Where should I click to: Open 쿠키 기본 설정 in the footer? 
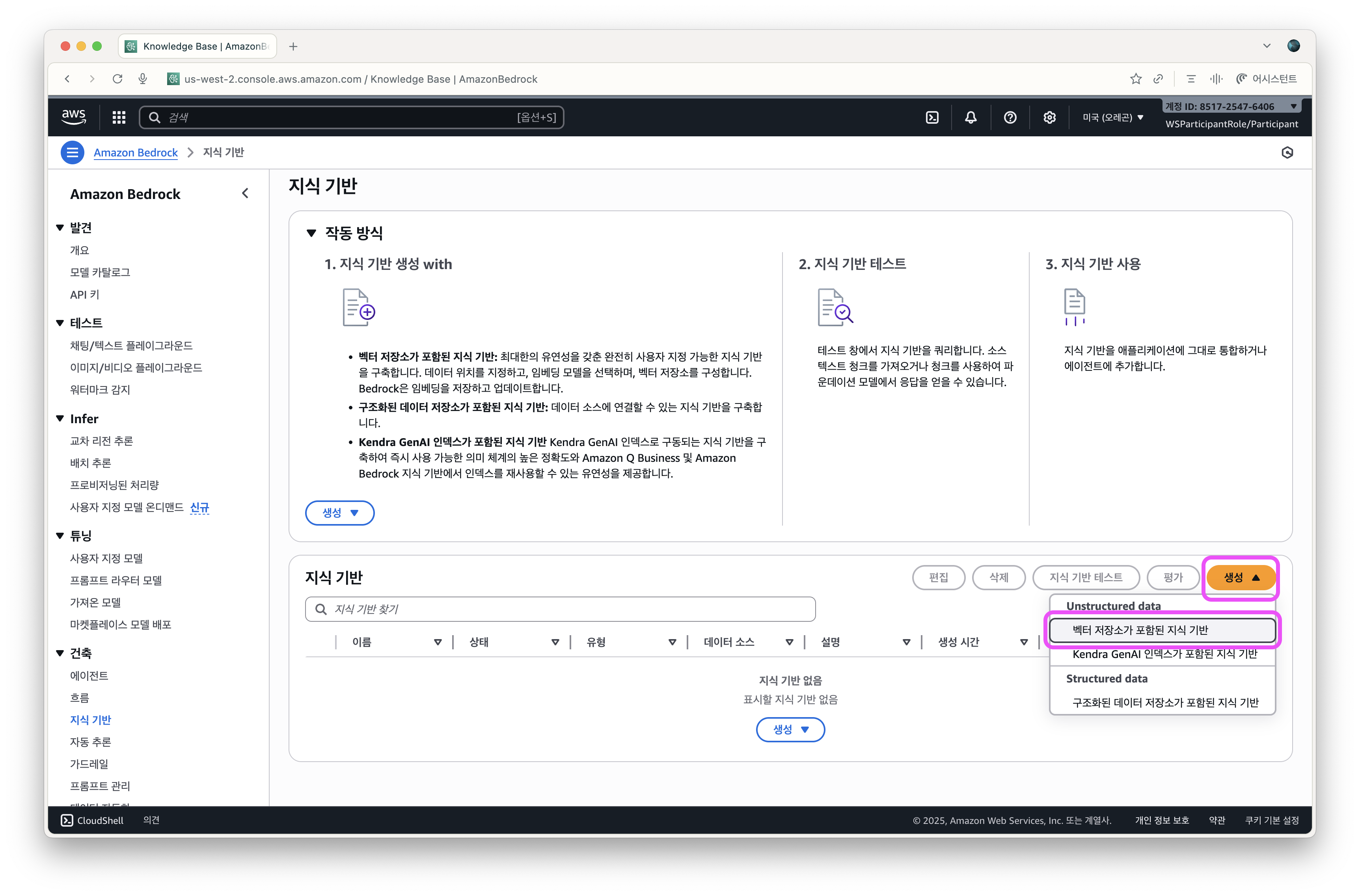(1271, 820)
